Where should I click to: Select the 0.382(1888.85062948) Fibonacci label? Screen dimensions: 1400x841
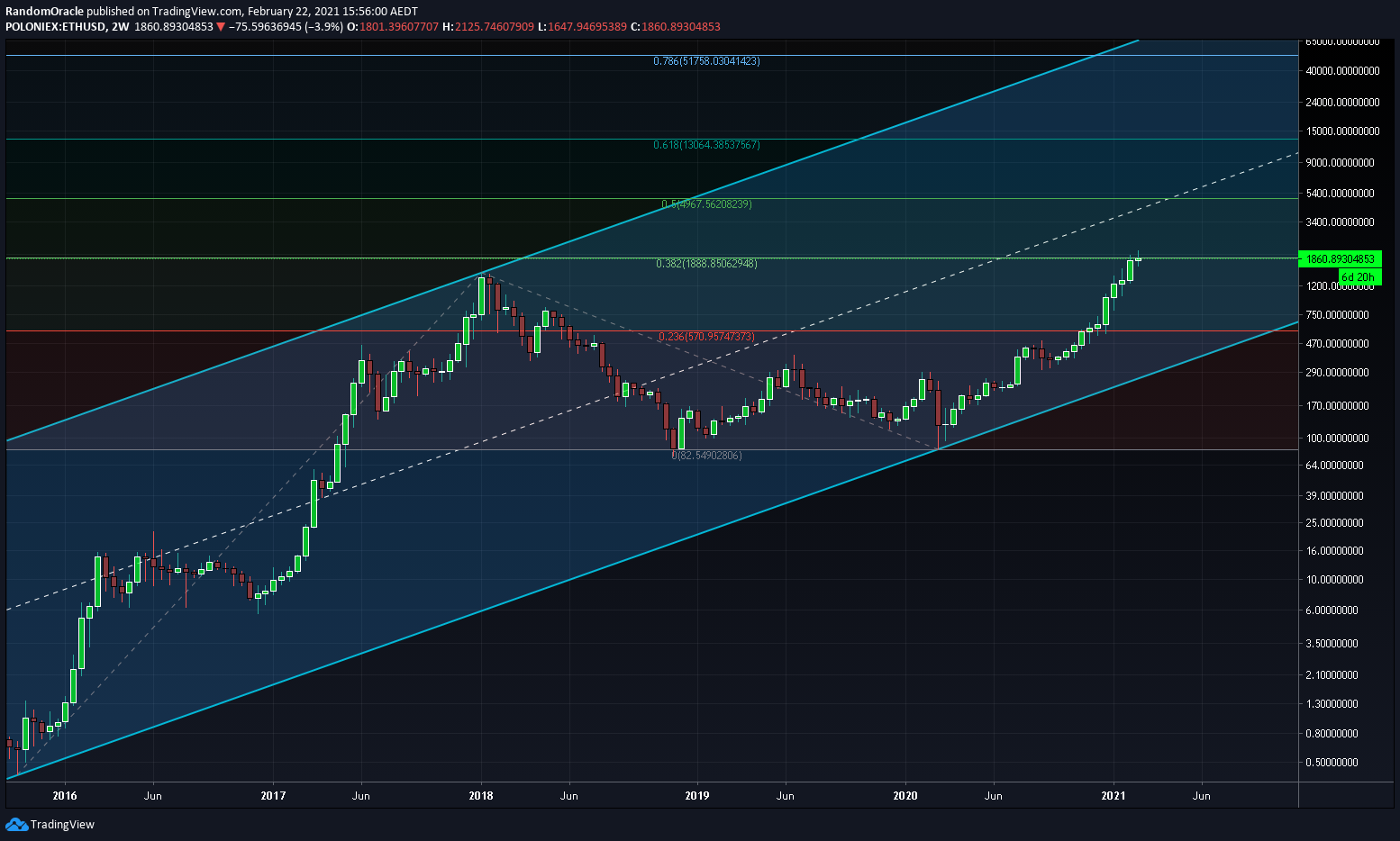[x=706, y=264]
